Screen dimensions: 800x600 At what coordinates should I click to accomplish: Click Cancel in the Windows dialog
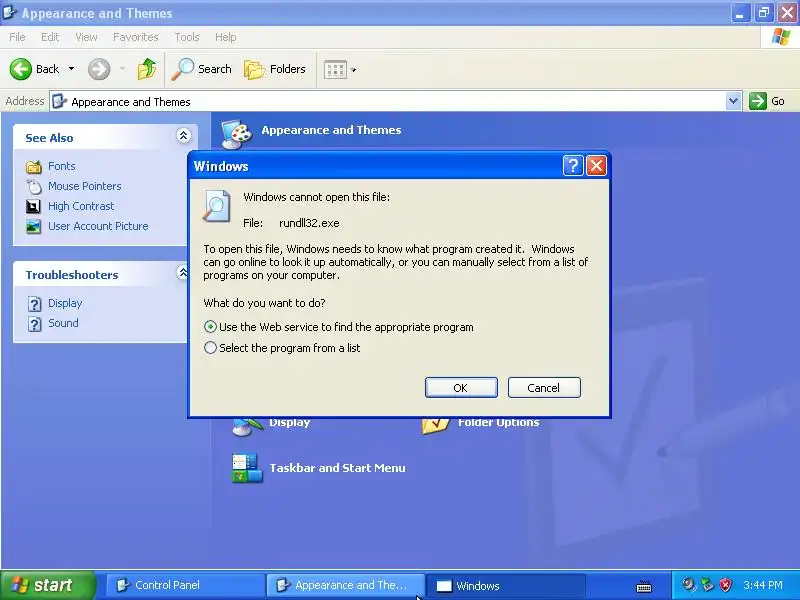[x=544, y=388]
